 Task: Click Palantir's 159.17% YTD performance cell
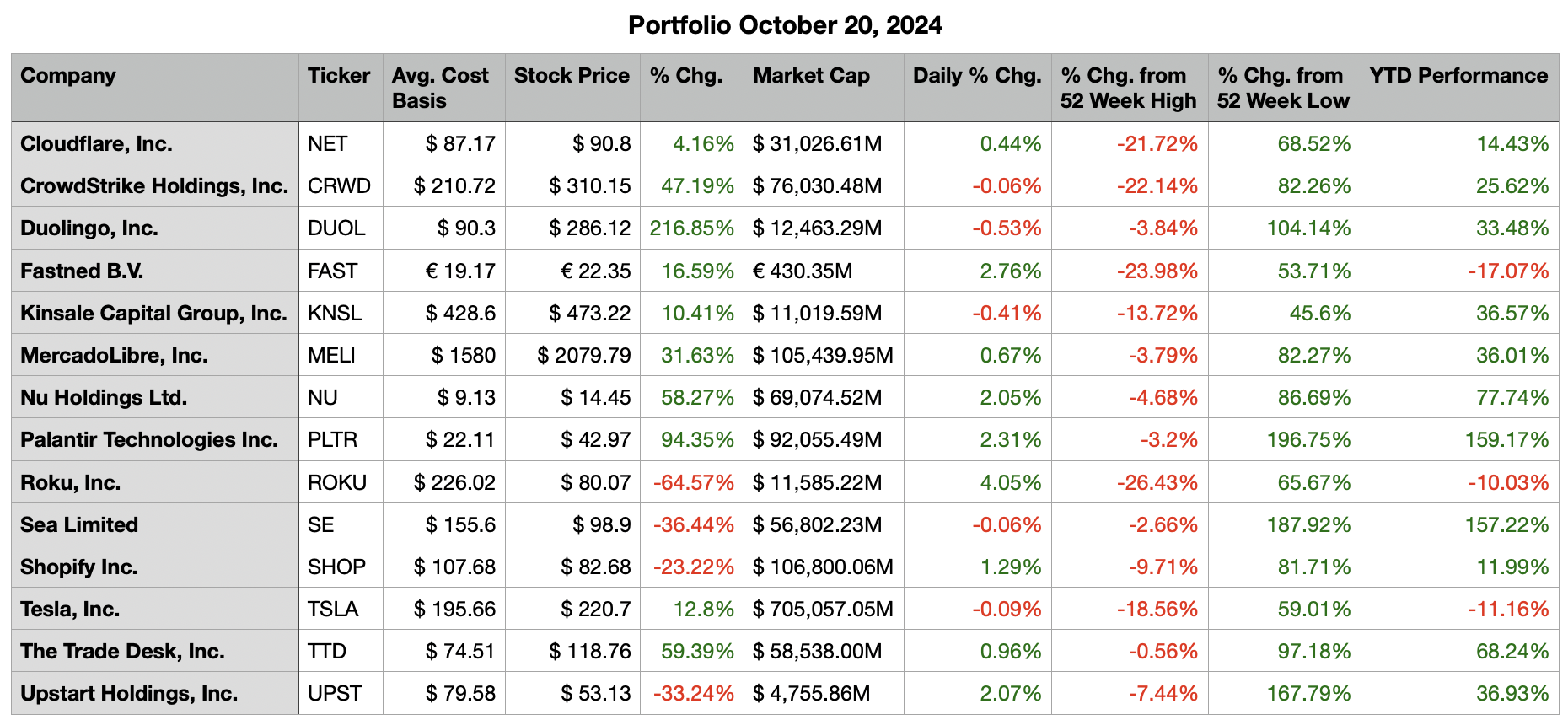[1506, 440]
